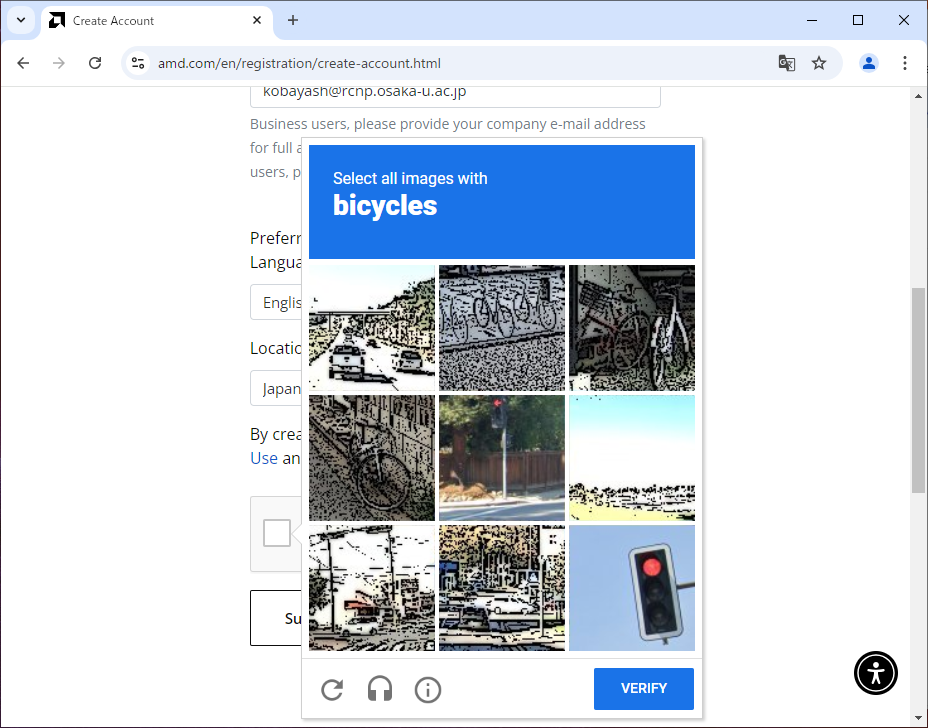Viewport: 928px width, 728px height.
Task: Switch to audio challenge via headphones icon
Action: coord(380,690)
